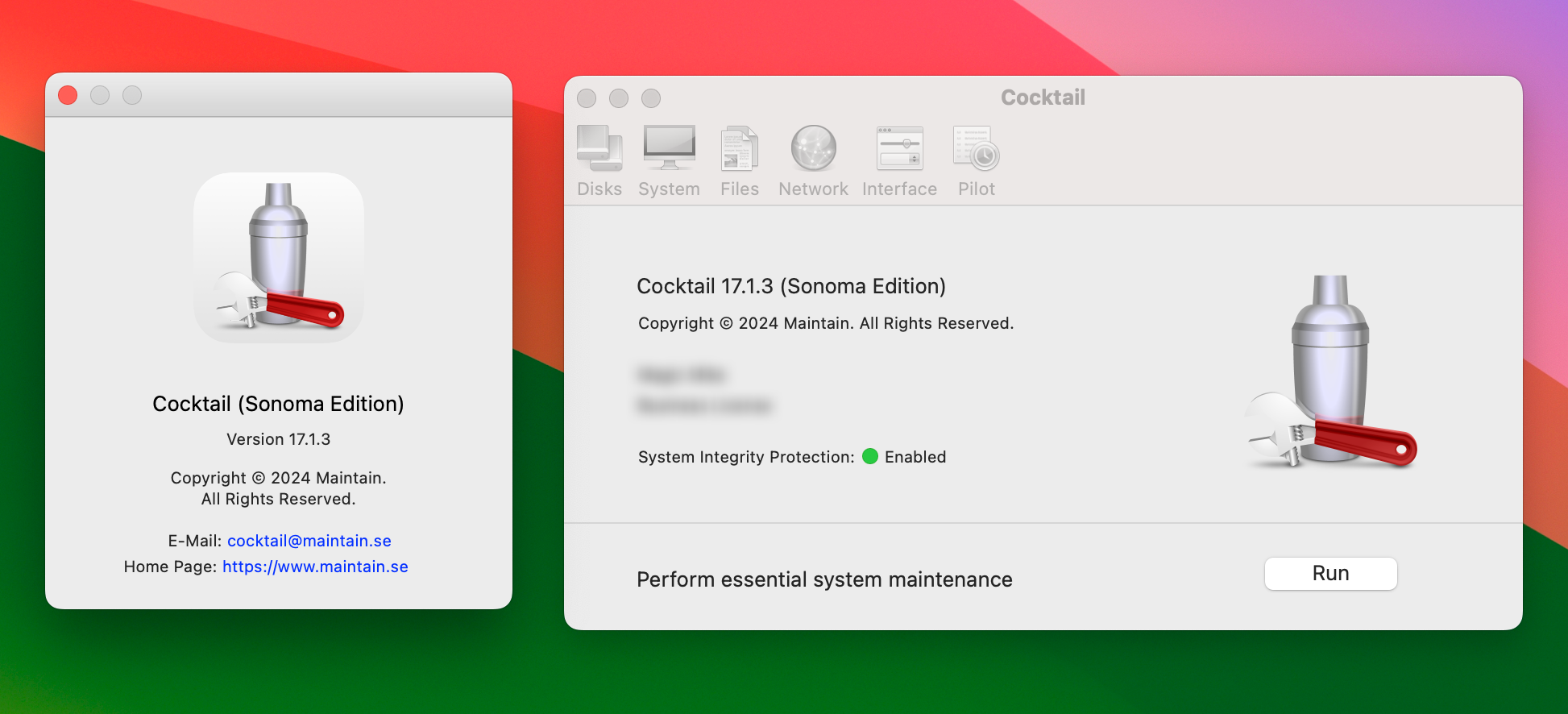The width and height of the screenshot is (1568, 714).
Task: Open the Network toolbar section
Action: point(813,161)
